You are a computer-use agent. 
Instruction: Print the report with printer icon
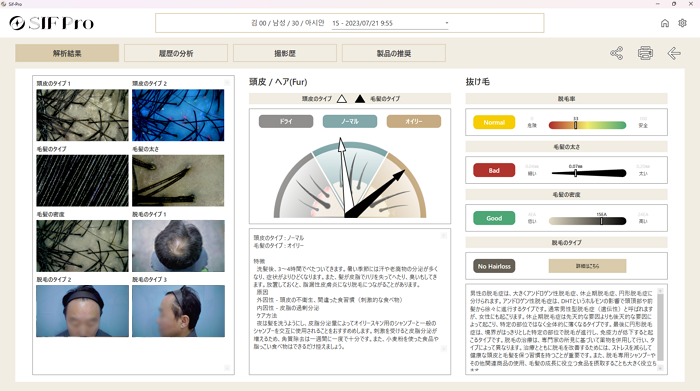645,53
